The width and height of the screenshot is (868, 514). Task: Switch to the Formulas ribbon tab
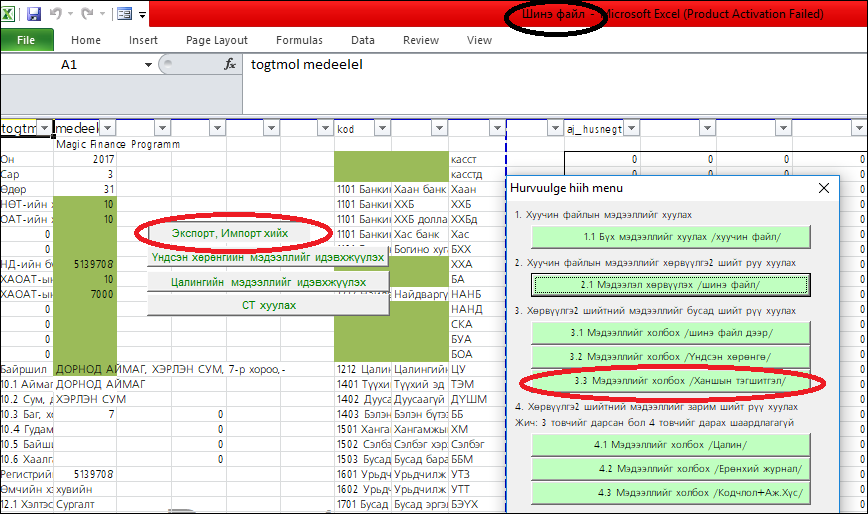tap(299, 40)
